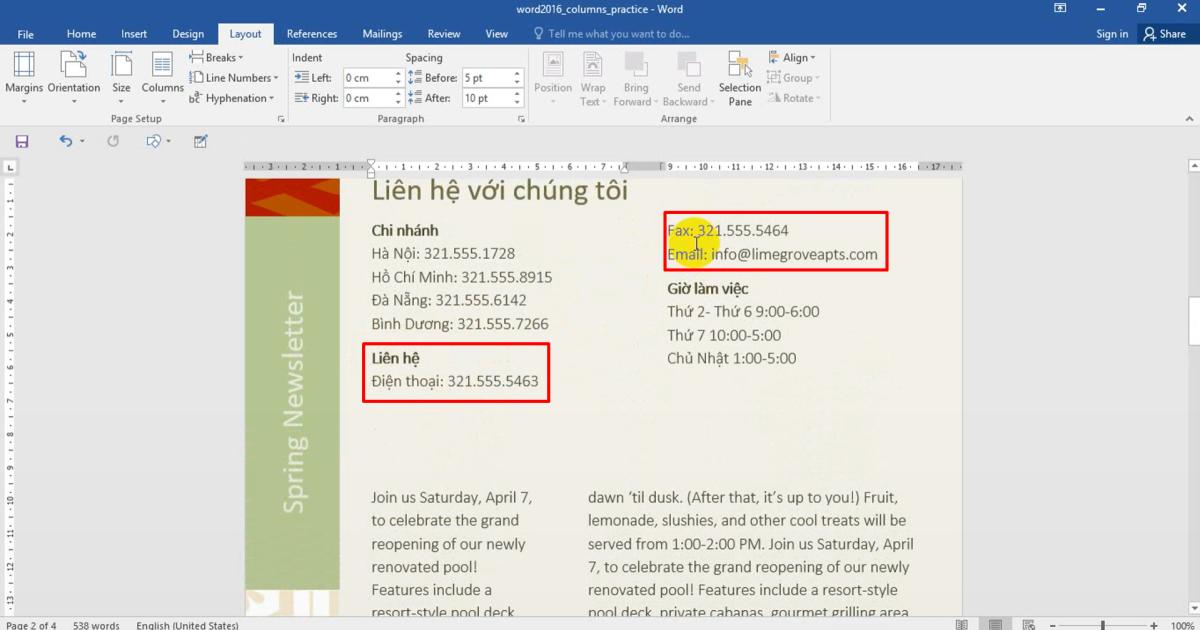The width and height of the screenshot is (1200, 630).
Task: Open the Design ribbon tab
Action: pos(188,33)
